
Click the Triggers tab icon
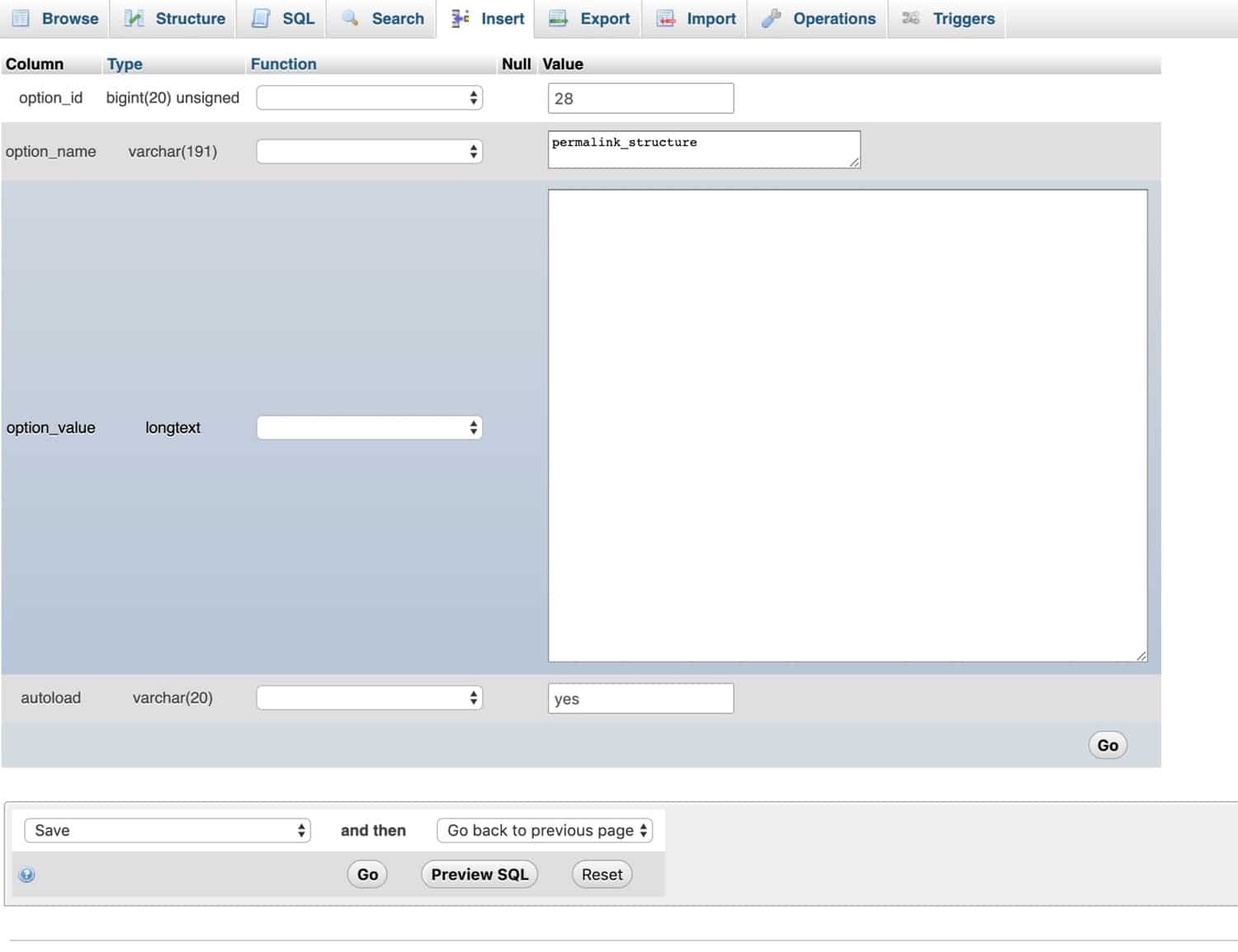[x=910, y=18]
